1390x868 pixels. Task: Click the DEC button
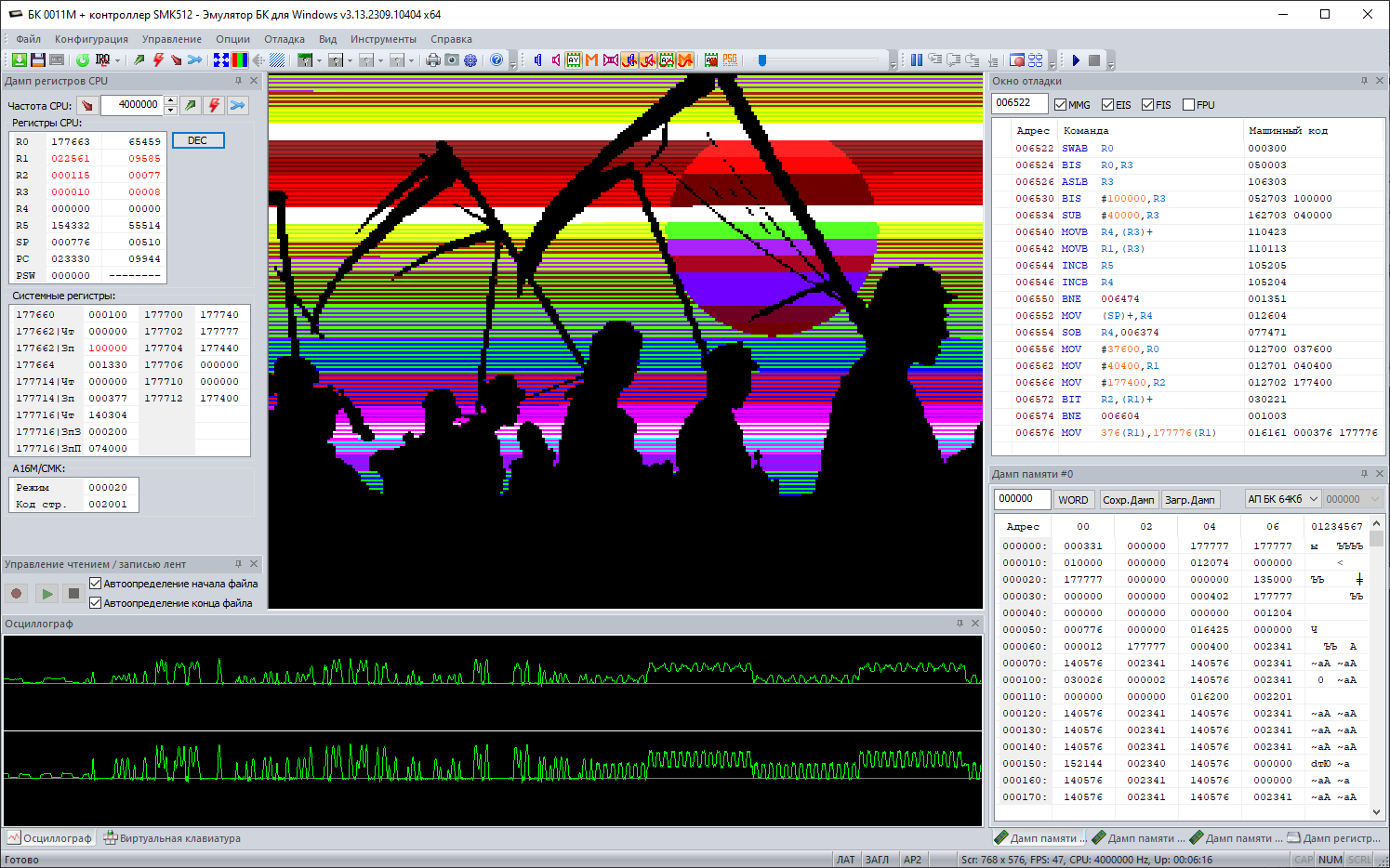point(198,140)
